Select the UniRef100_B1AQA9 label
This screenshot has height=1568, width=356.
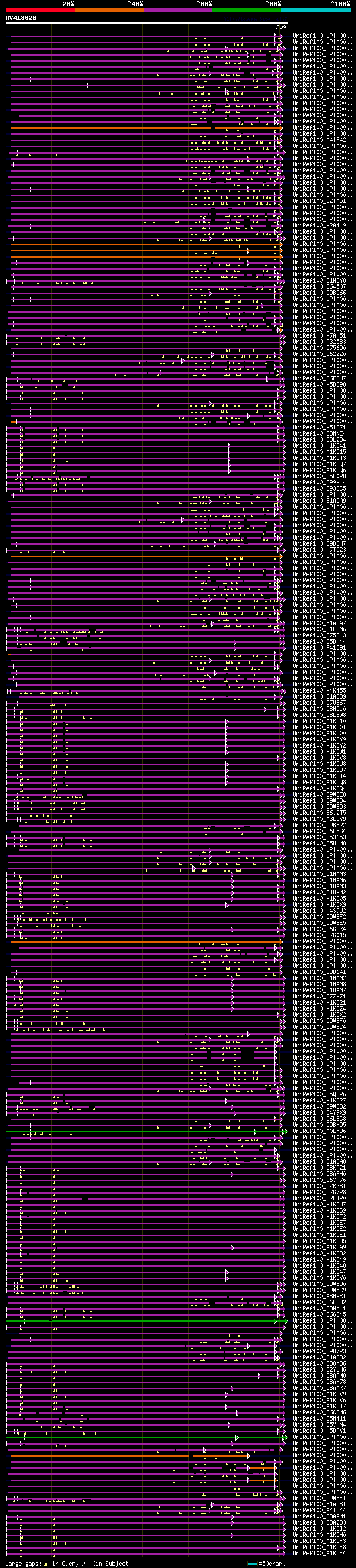(319, 501)
